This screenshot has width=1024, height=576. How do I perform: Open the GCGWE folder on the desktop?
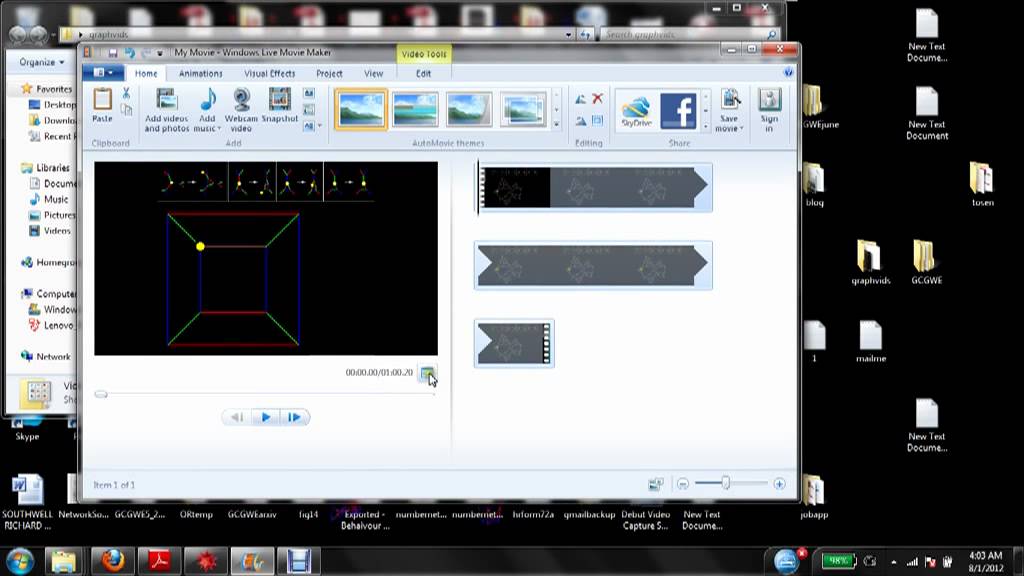point(926,263)
